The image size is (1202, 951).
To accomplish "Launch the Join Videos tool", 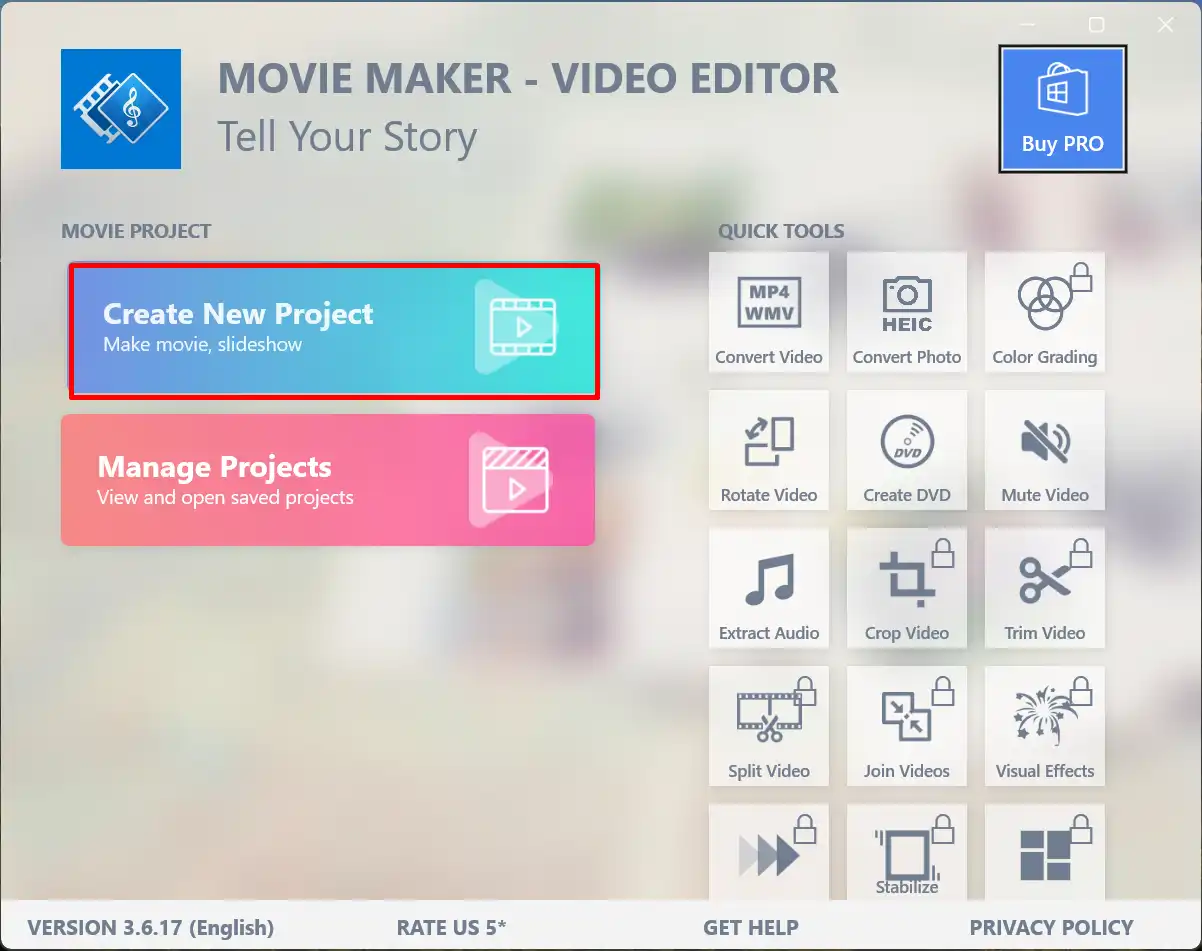I will click(907, 726).
